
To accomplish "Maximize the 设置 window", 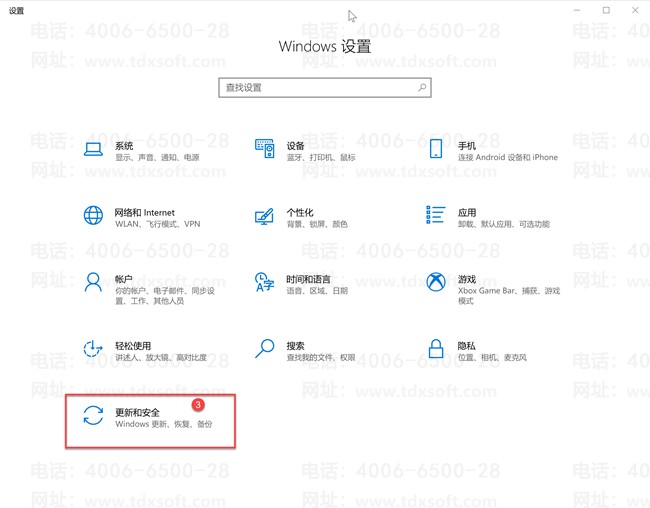I will (x=606, y=10).
